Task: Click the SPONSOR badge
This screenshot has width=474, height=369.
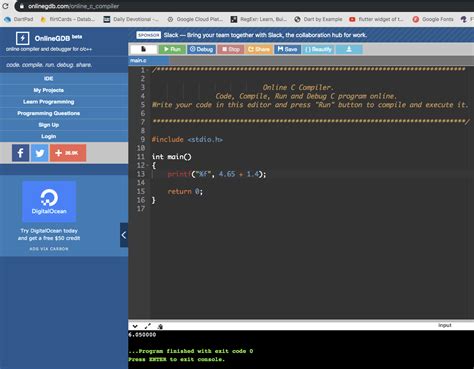Action: 149,35
